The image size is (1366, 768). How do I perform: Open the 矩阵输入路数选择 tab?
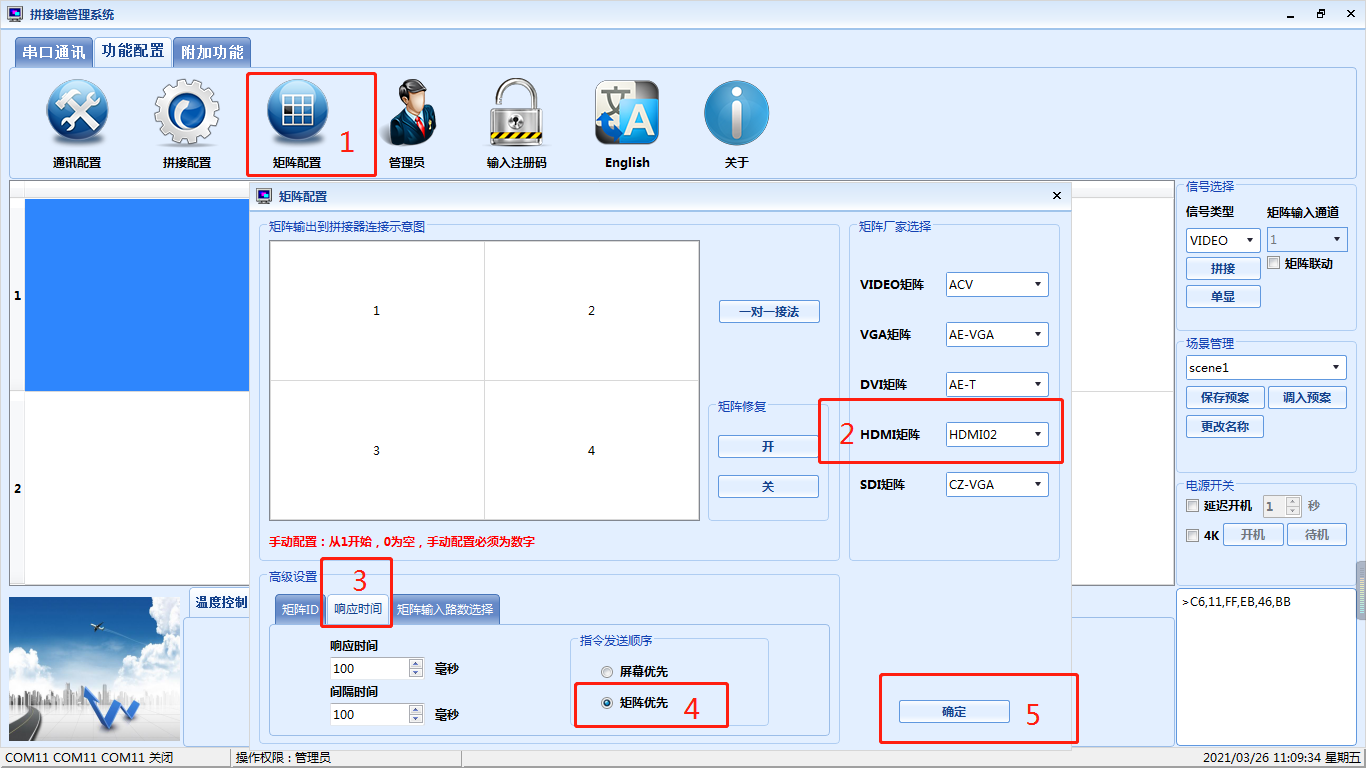[445, 609]
